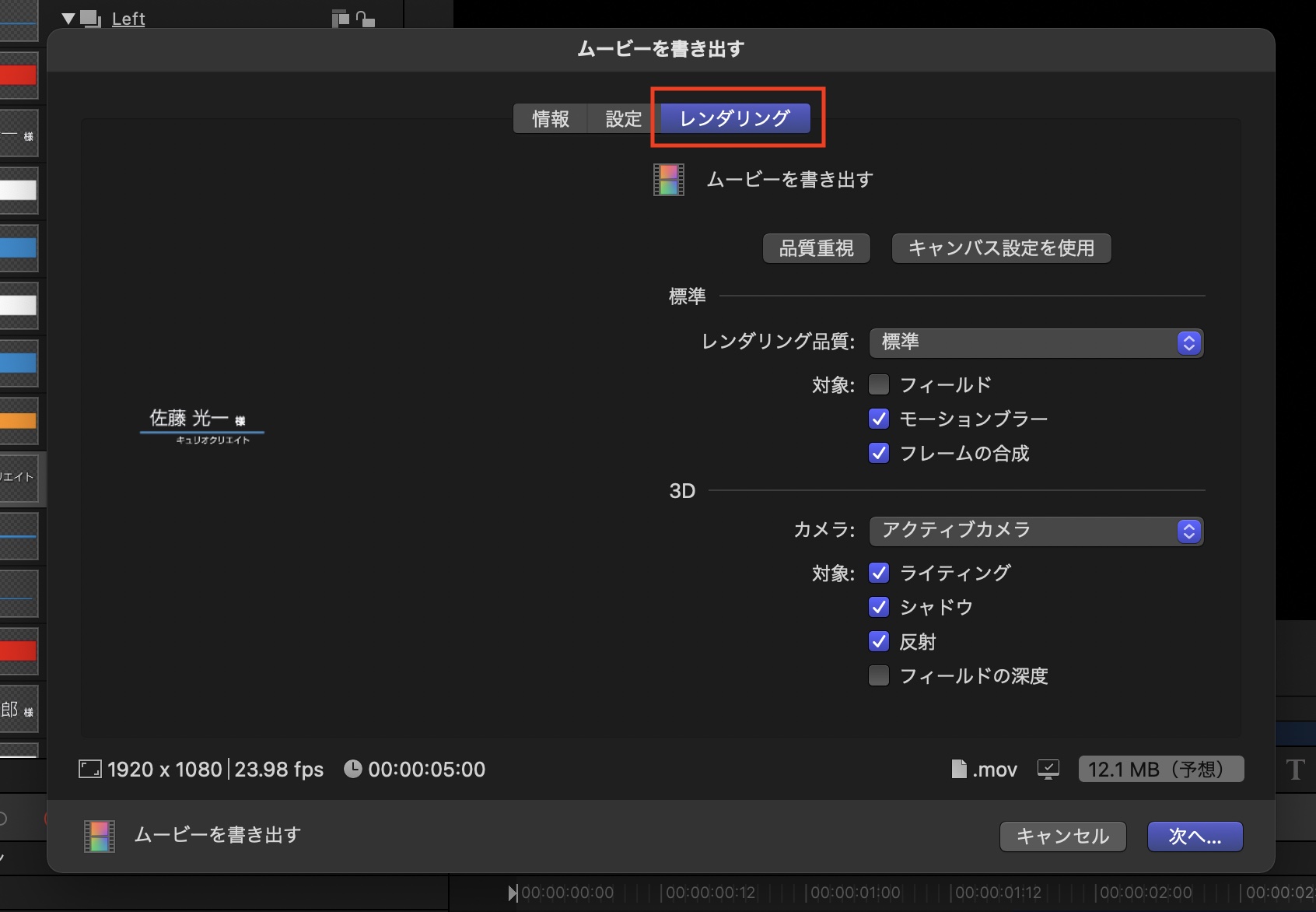Select the レンダリング tab
Viewport: 1316px width, 912px height.
coord(735,118)
